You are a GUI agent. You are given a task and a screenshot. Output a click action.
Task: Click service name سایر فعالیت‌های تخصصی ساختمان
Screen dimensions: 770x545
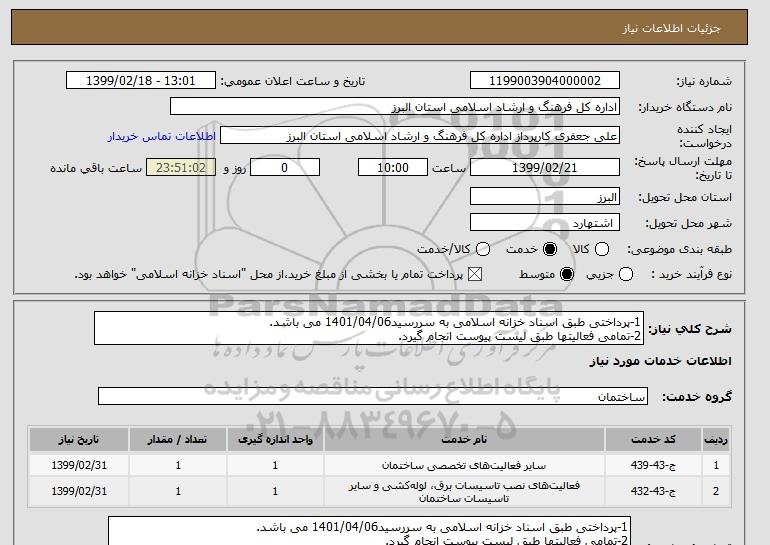tap(464, 465)
